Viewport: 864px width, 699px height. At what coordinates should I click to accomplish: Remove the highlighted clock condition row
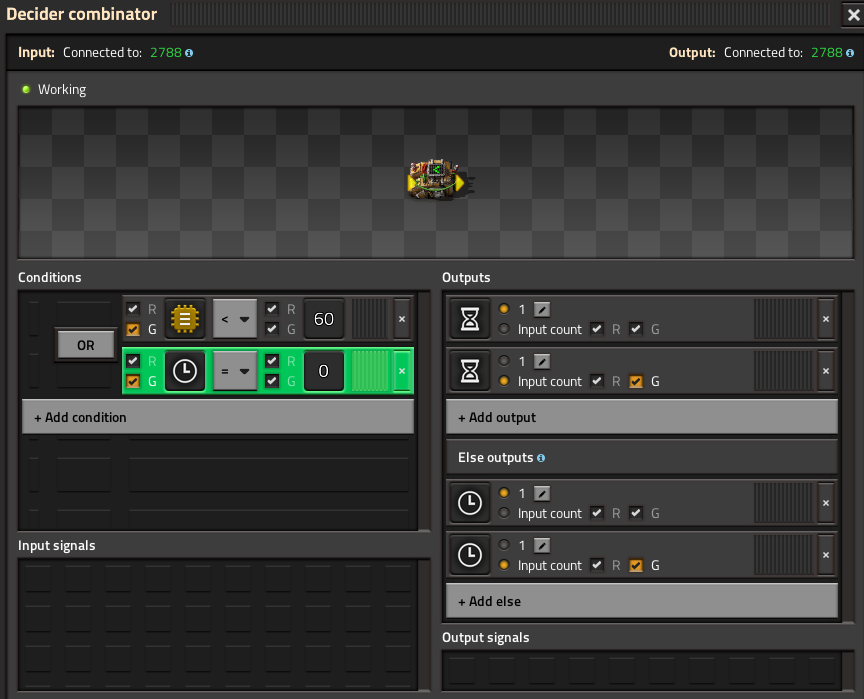pyautogui.click(x=402, y=371)
